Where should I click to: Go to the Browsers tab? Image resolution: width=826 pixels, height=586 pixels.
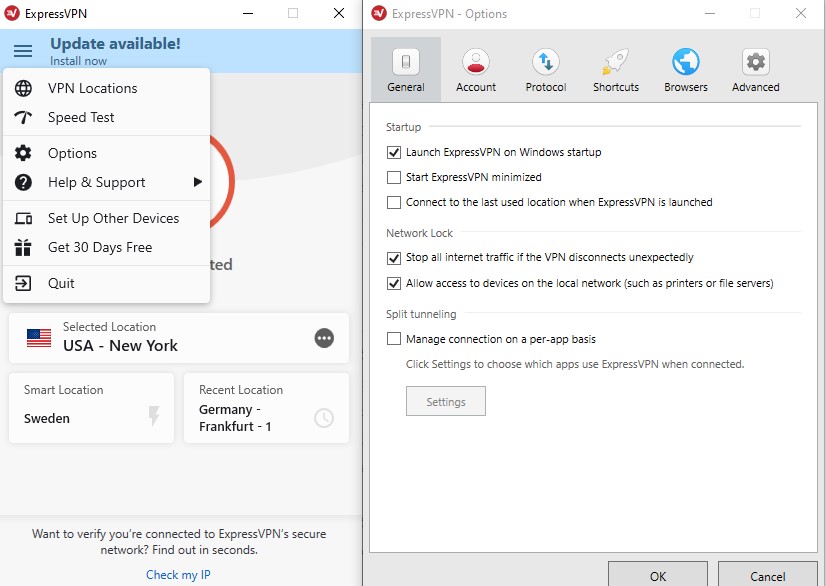click(686, 70)
